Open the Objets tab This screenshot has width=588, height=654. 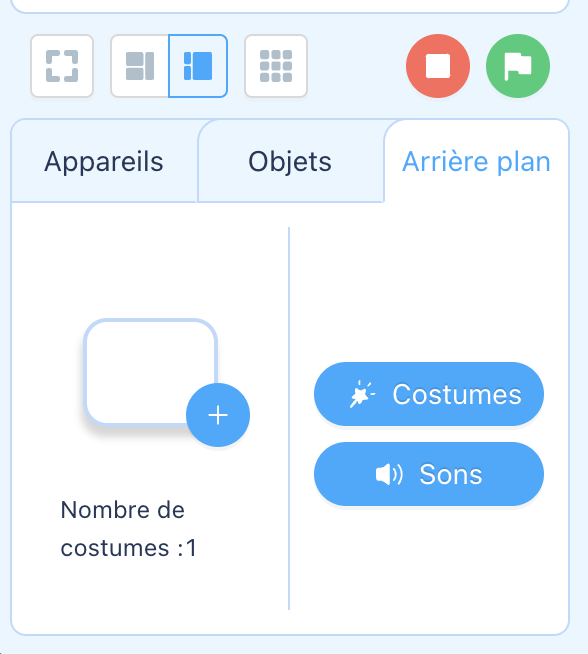pos(290,161)
